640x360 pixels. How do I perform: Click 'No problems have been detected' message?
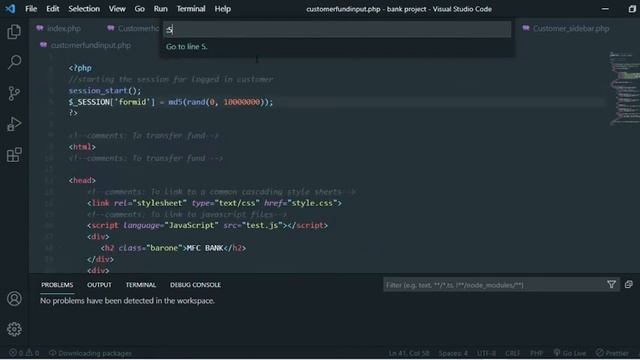(x=127, y=301)
